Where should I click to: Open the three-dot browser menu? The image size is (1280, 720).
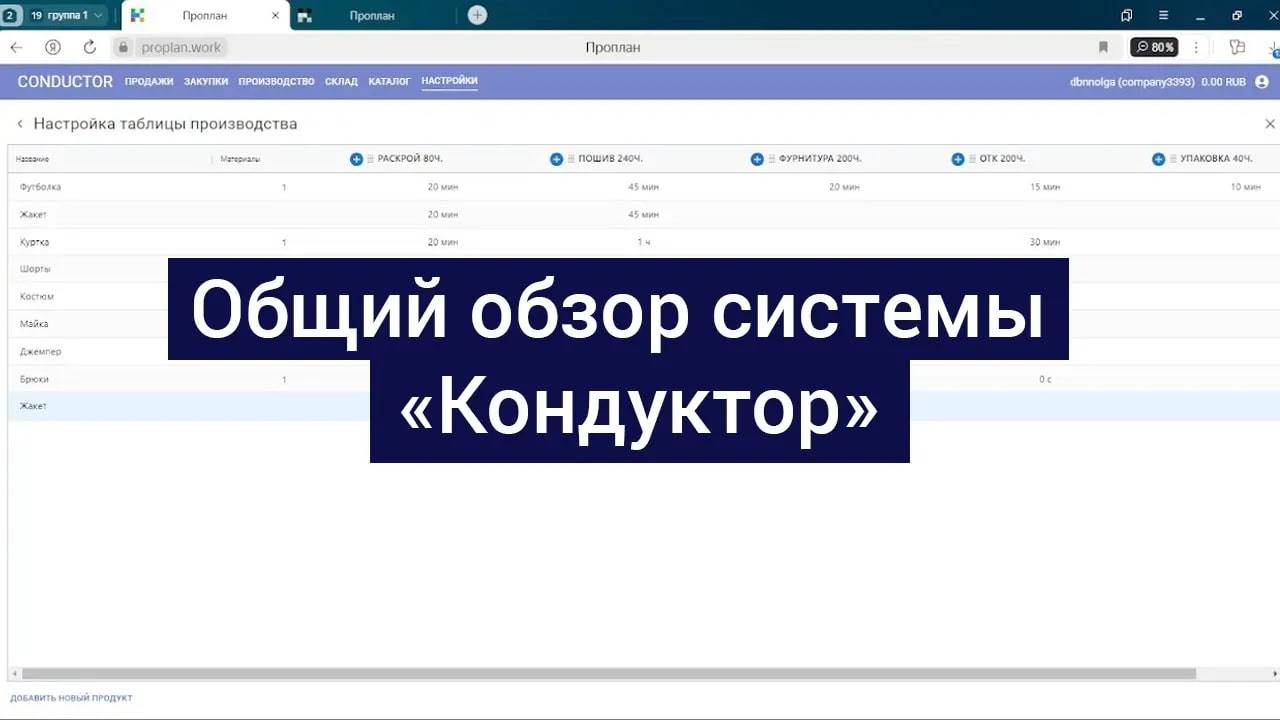pyautogui.click(x=1196, y=47)
